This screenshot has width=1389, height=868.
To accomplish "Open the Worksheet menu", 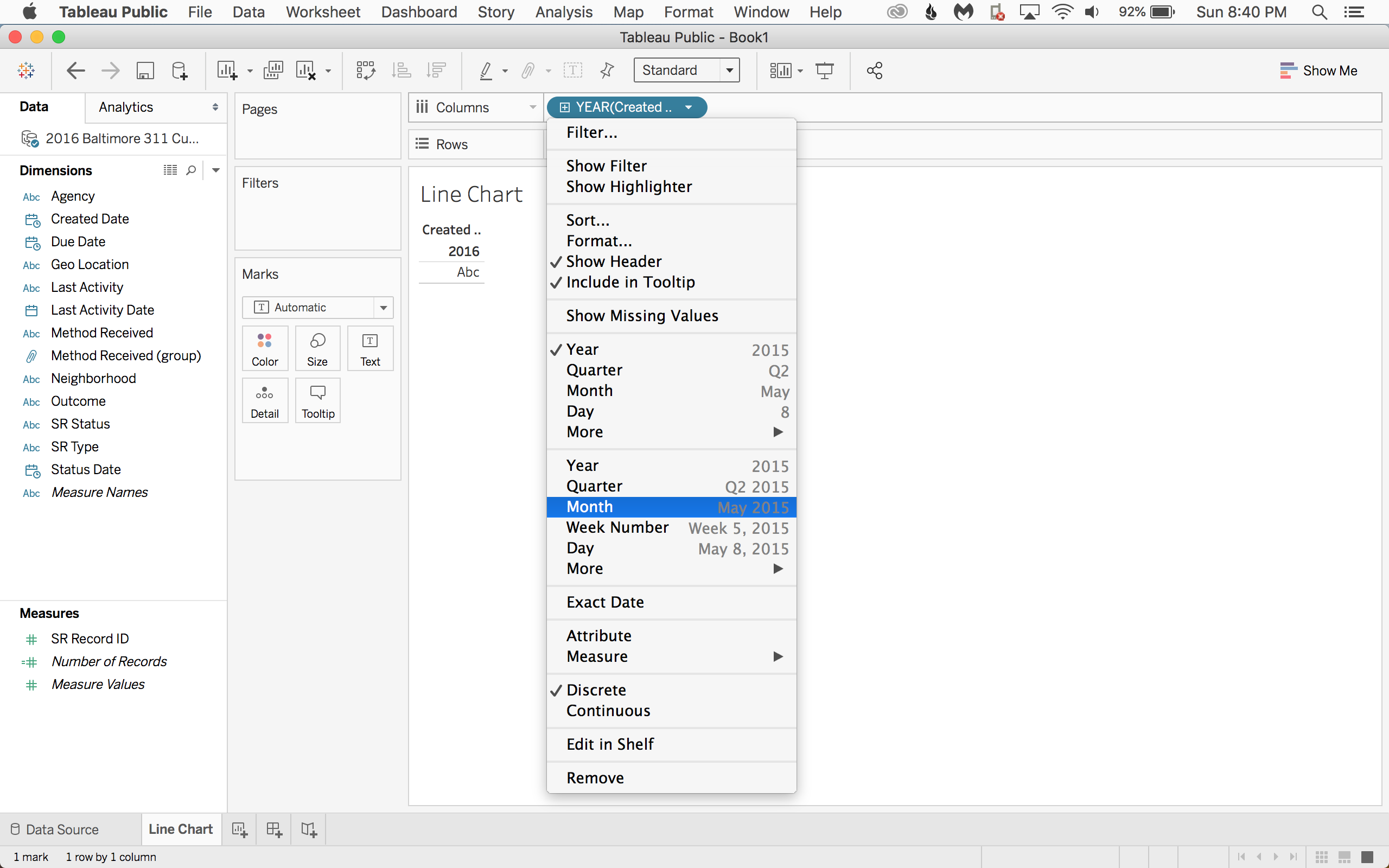I will pos(323,12).
